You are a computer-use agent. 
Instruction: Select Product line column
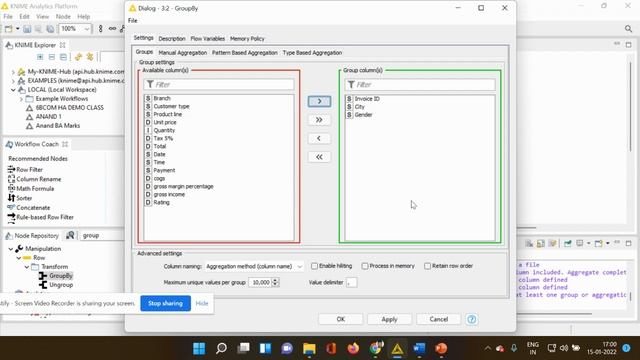pyautogui.click(x=168, y=114)
